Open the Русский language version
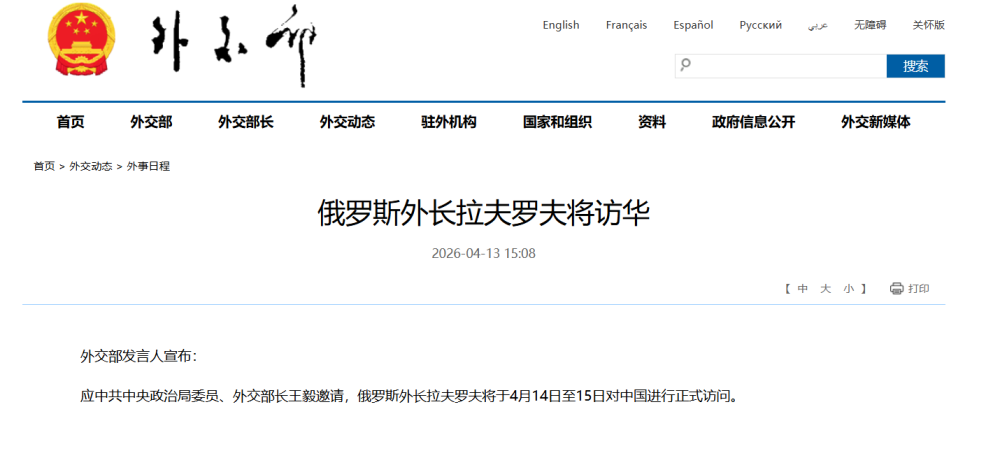The image size is (1000, 451). tap(761, 25)
